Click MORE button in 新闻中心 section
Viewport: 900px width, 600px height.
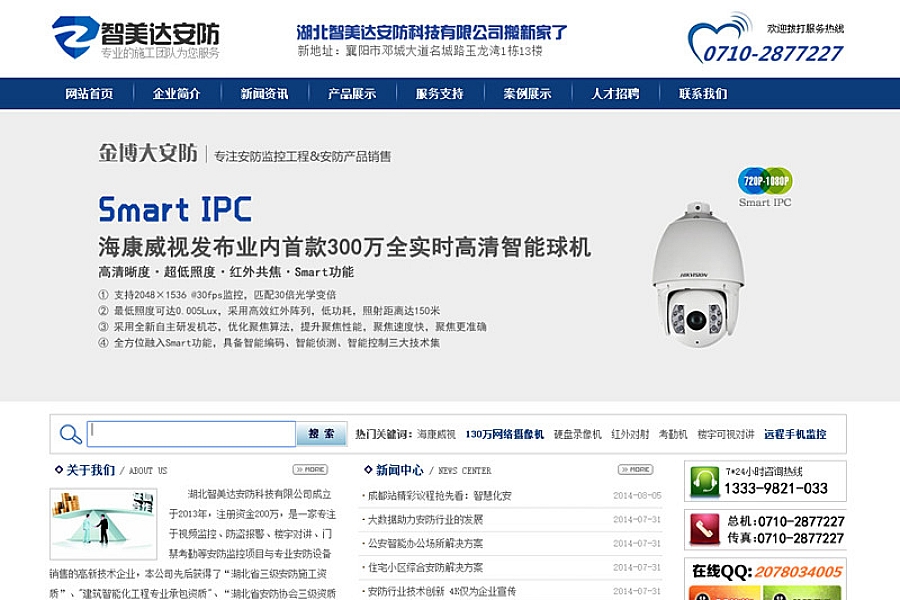pos(635,470)
